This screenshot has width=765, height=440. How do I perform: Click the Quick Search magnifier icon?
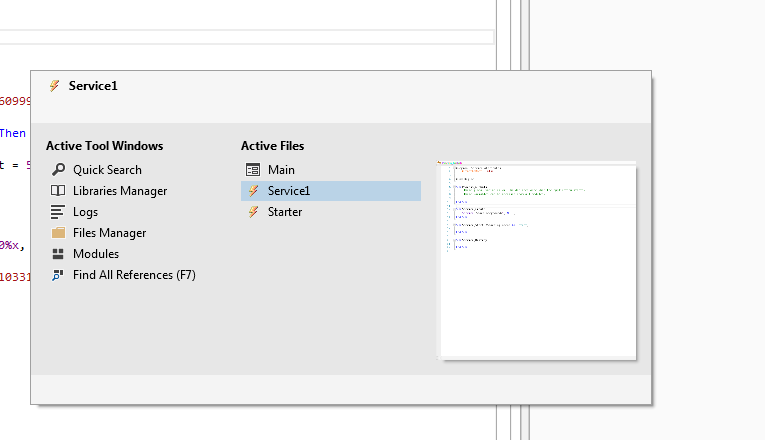click(59, 170)
